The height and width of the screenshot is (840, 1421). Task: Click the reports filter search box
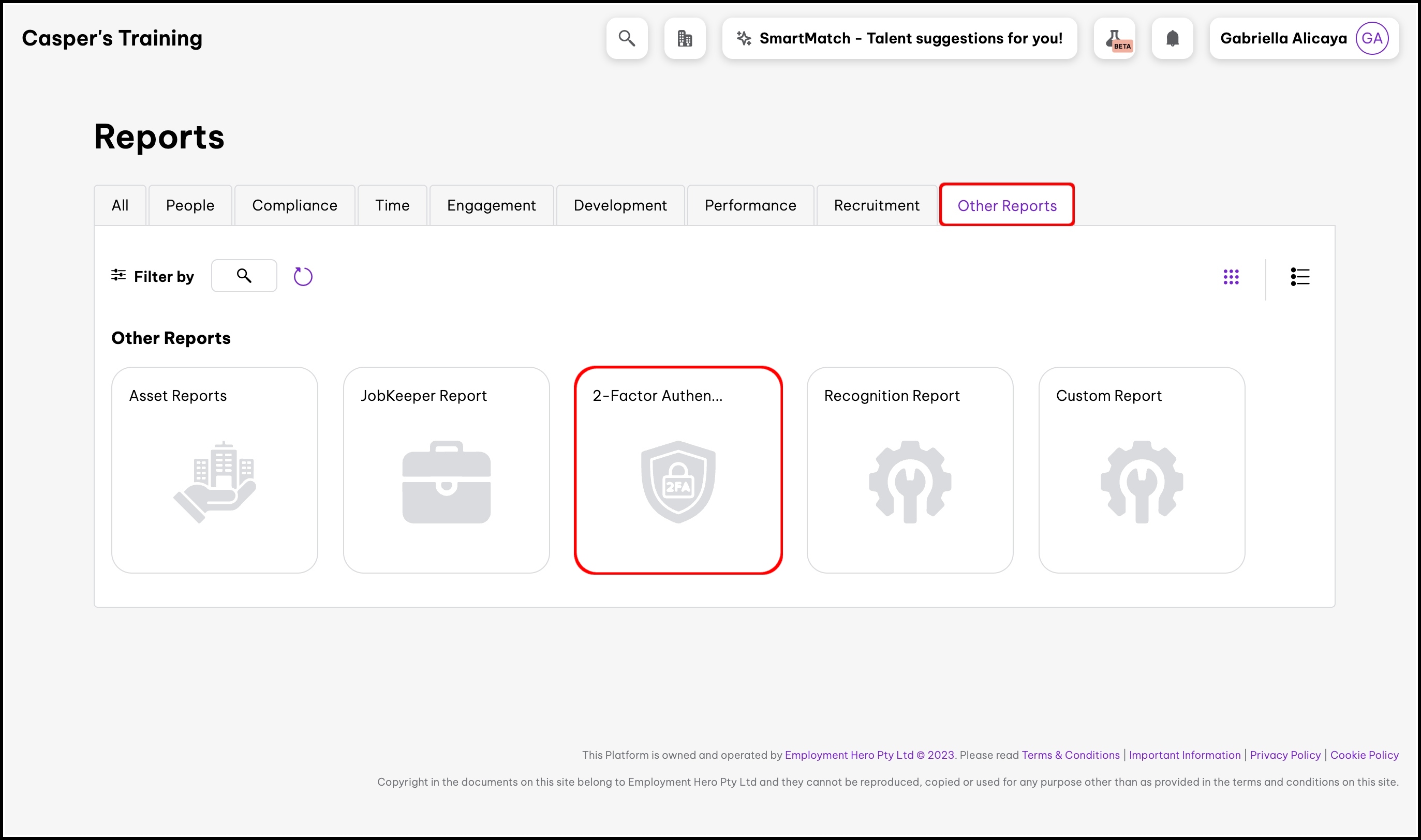pyautogui.click(x=244, y=276)
